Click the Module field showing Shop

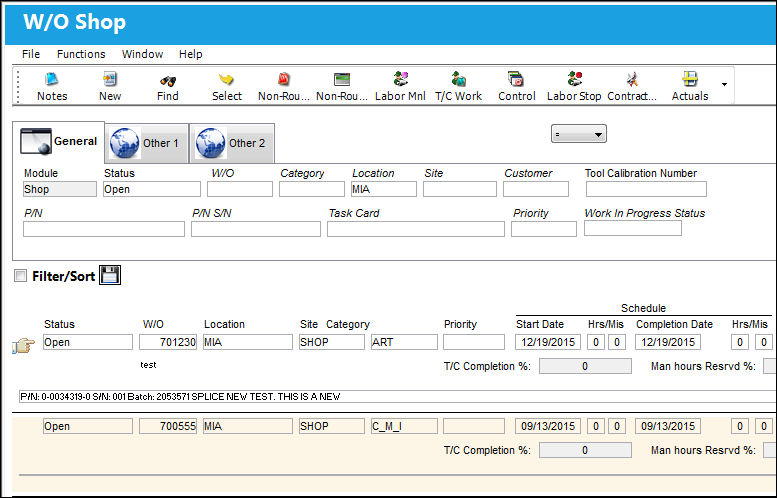[x=60, y=189]
